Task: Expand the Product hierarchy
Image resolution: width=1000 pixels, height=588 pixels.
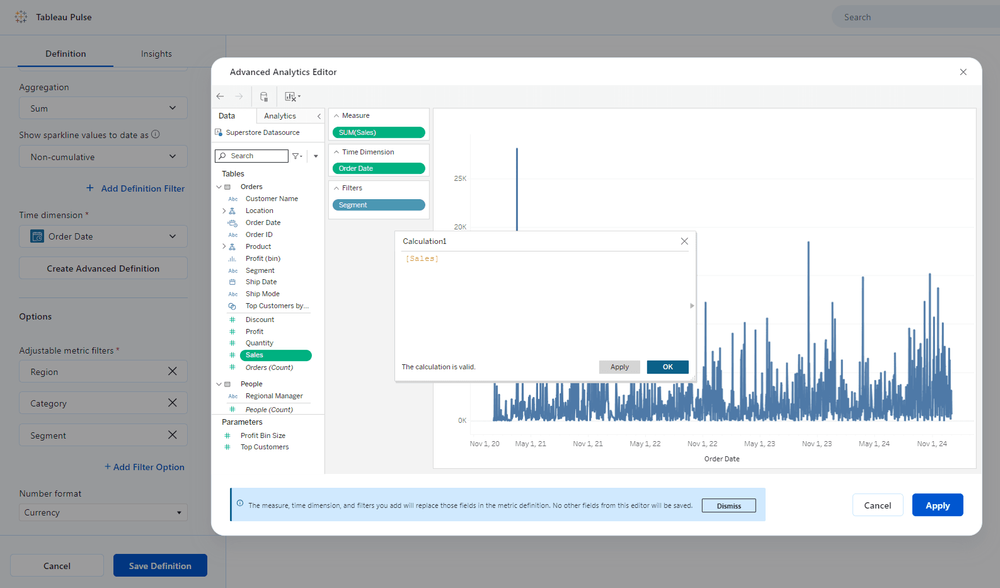Action: click(224, 246)
